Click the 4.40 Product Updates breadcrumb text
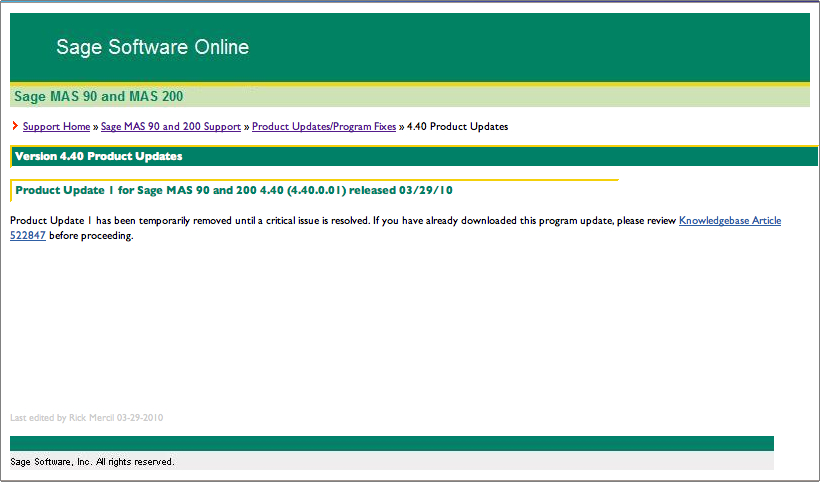This screenshot has height=482, width=820. (458, 127)
